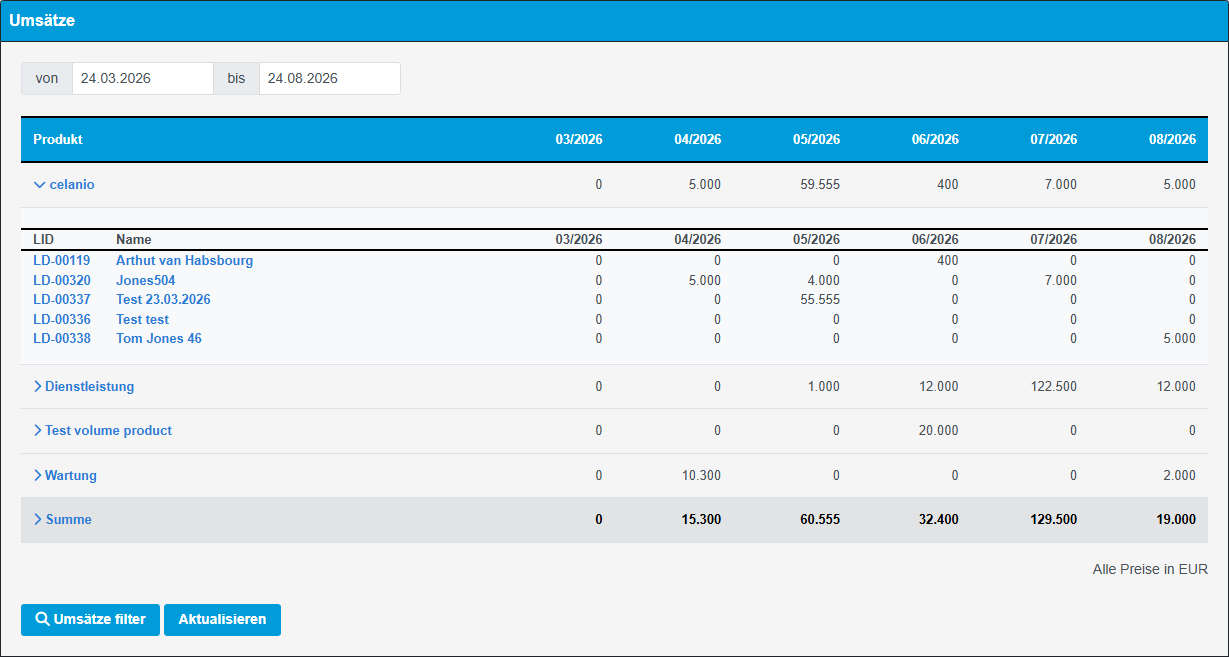This screenshot has height=657, width=1229.
Task: Open the Jones504 name link
Action: tap(146, 281)
